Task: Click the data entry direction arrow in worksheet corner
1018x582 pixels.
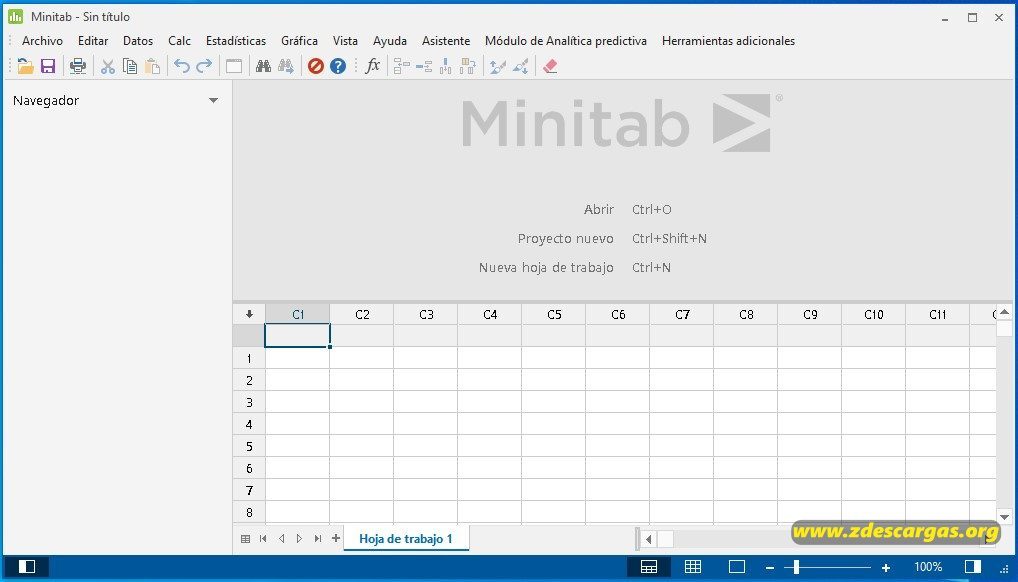Action: [x=249, y=314]
